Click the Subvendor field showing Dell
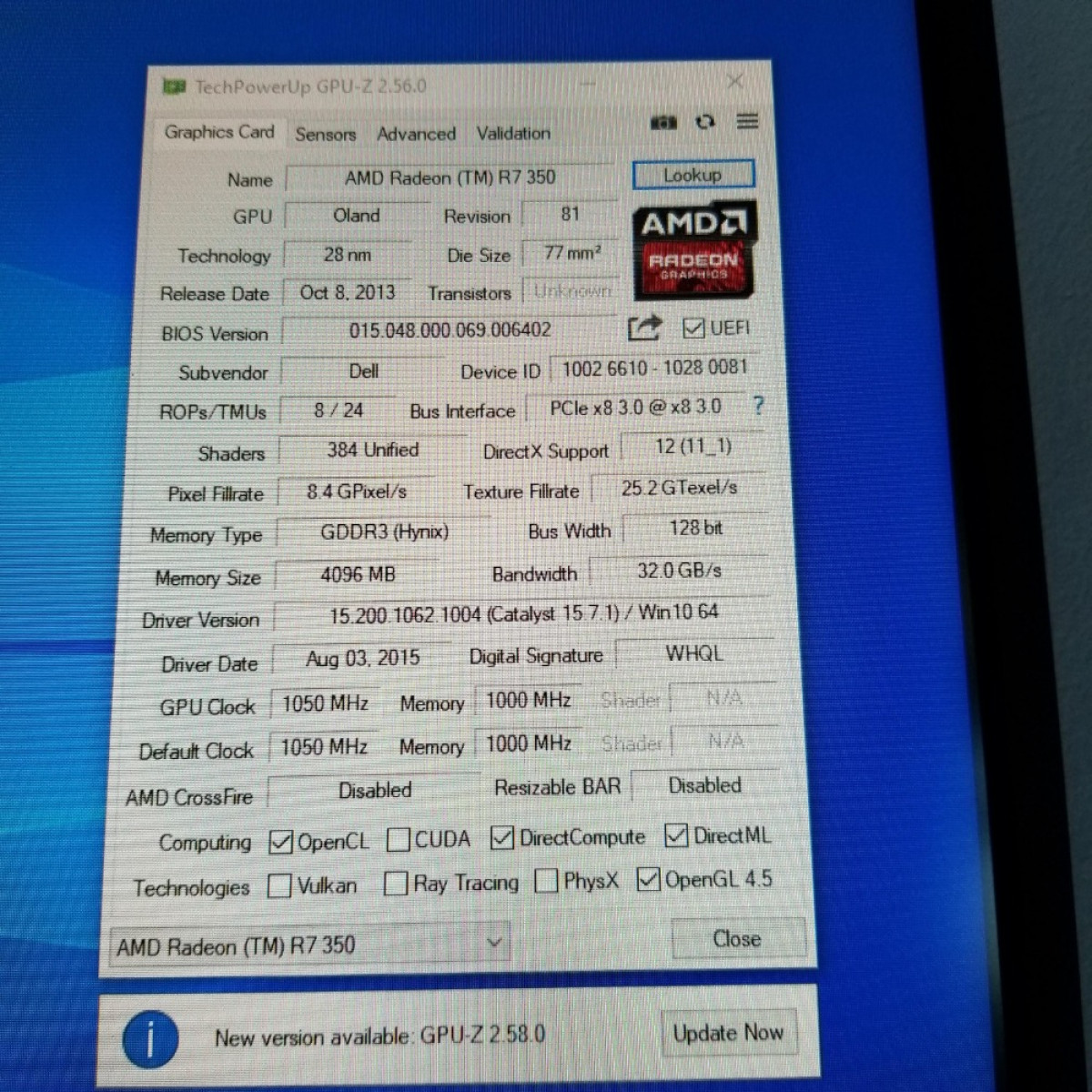 (363, 371)
